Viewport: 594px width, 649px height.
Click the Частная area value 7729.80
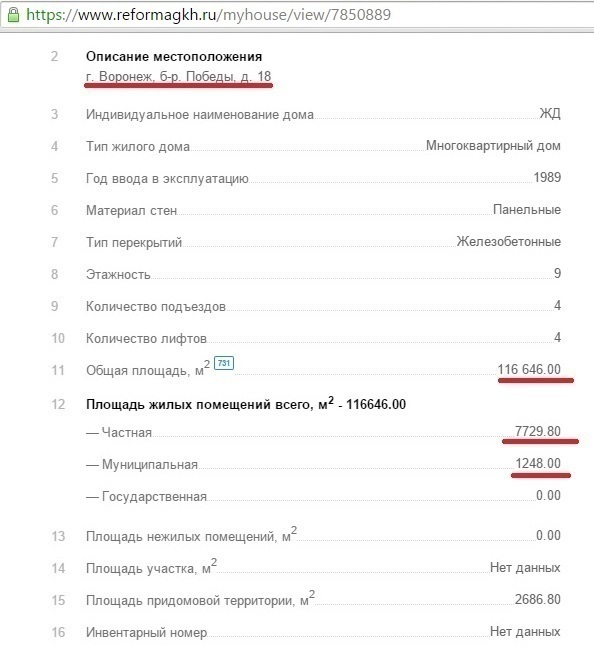coord(538,431)
